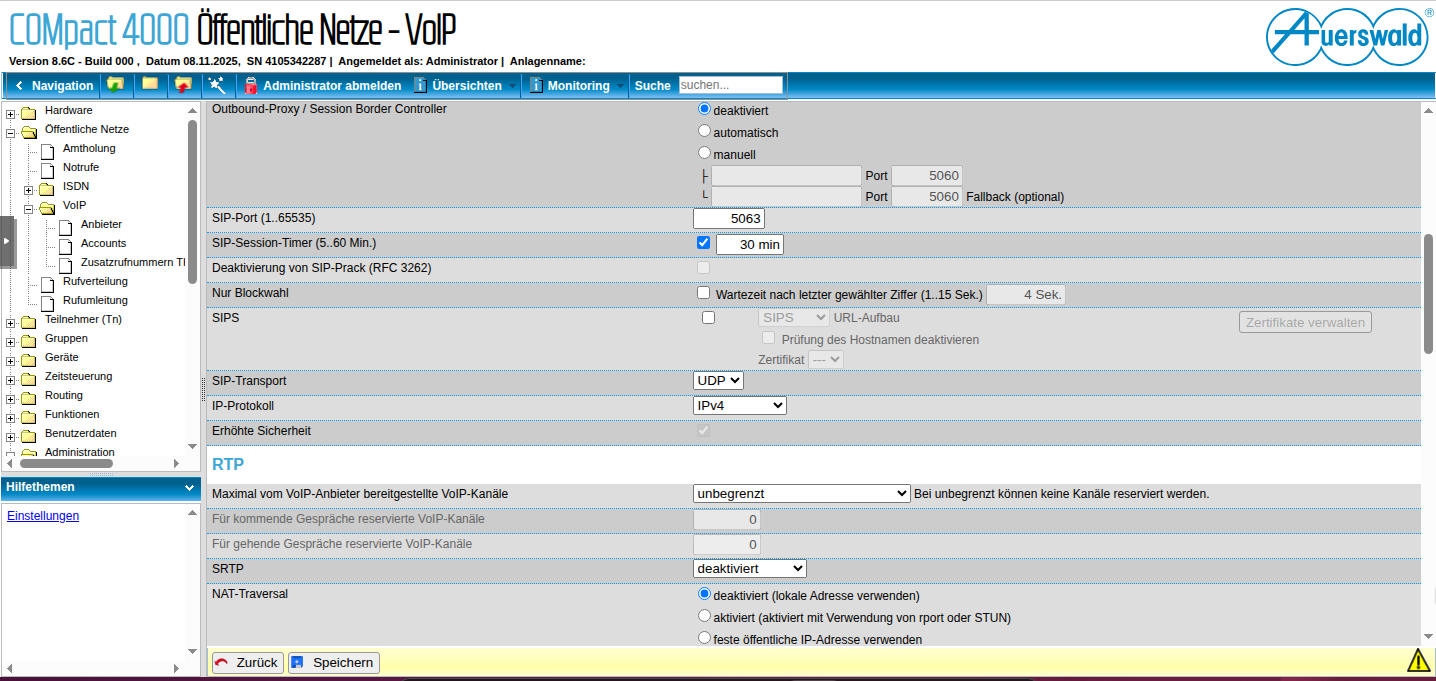The image size is (1436, 681).
Task: Click the red lock logout icon
Action: pos(252,85)
